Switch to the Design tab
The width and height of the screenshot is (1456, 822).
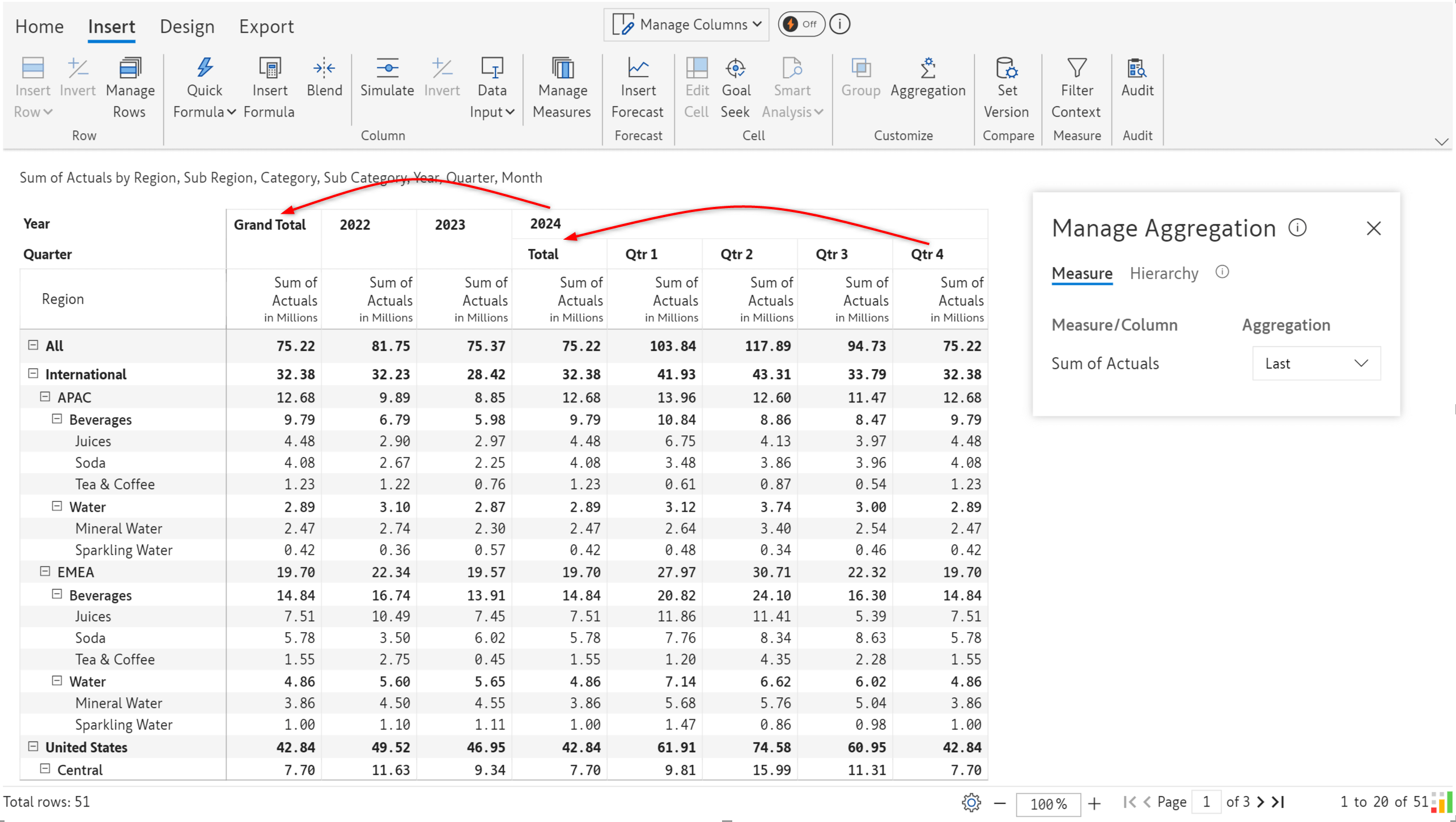[187, 27]
